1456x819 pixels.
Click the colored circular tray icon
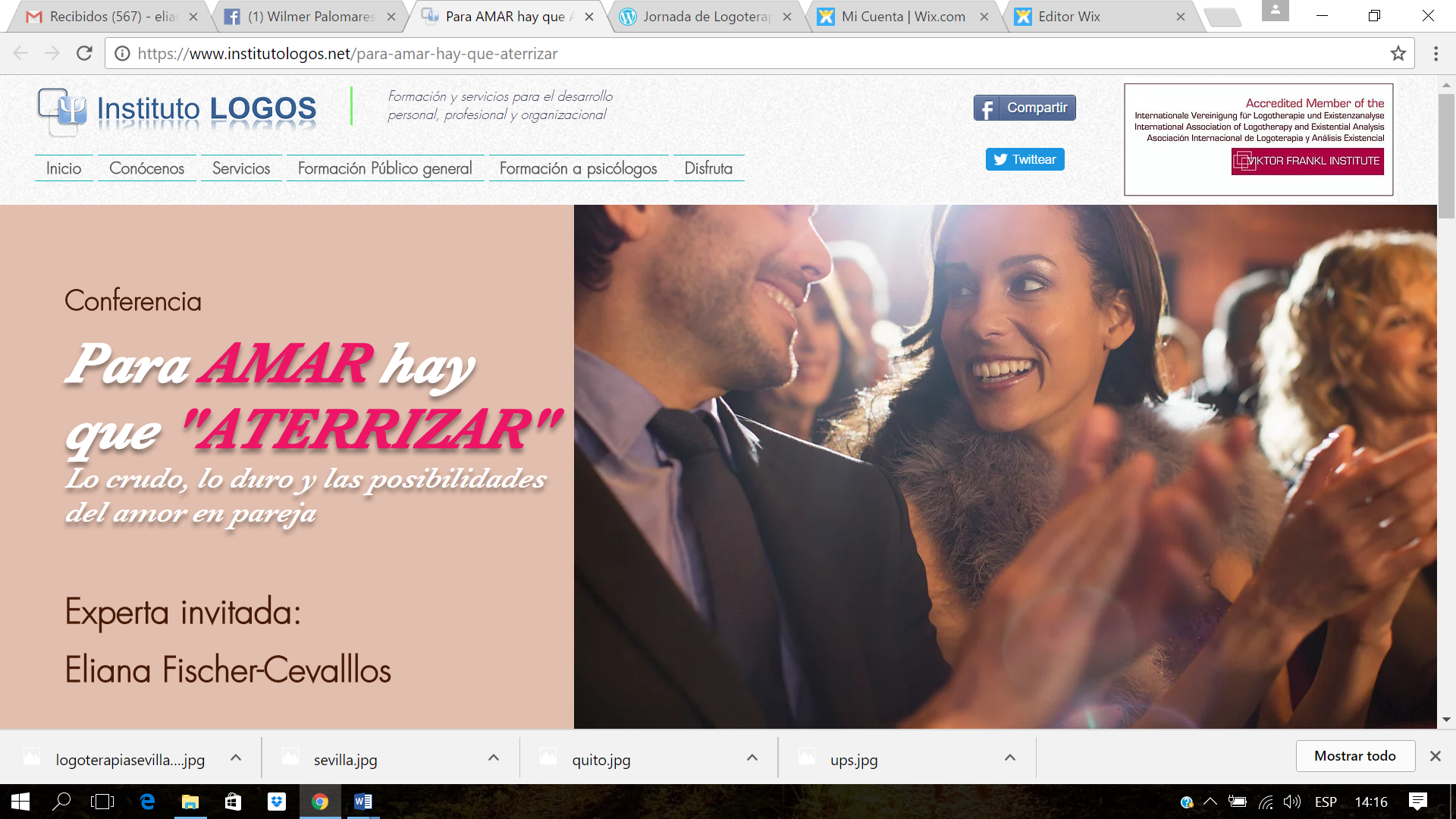coord(1187,802)
